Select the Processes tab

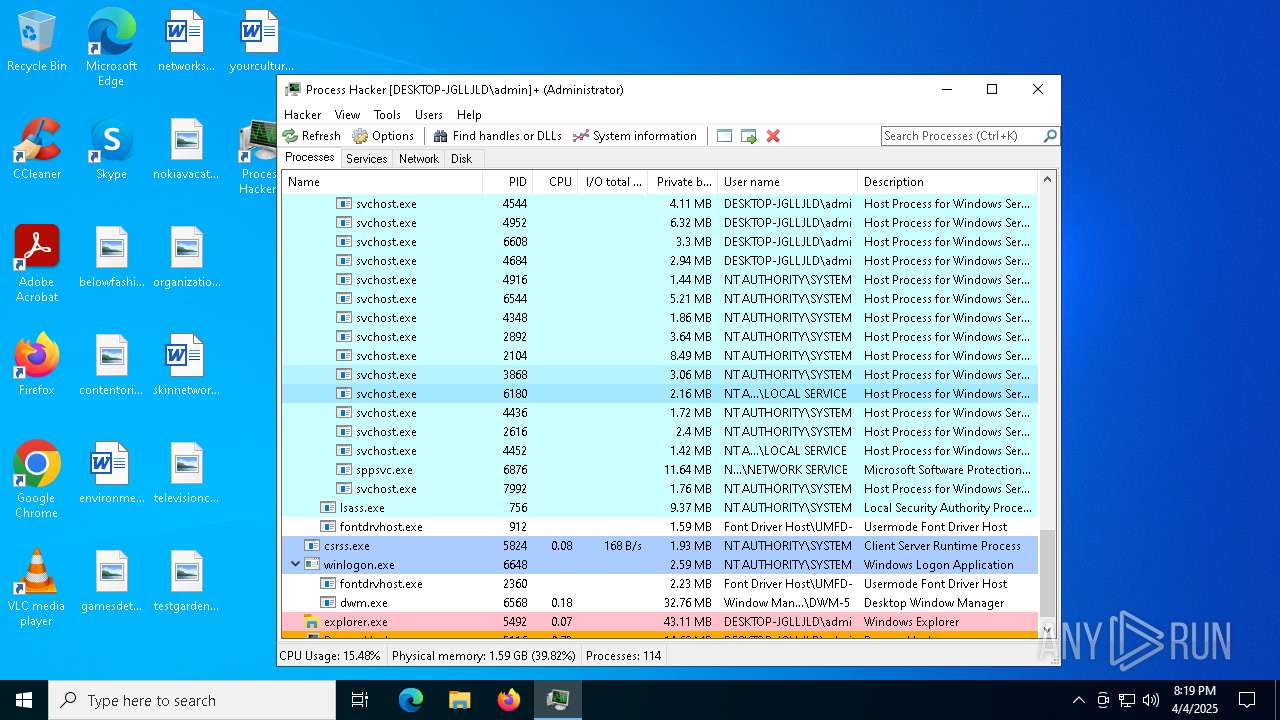[310, 158]
